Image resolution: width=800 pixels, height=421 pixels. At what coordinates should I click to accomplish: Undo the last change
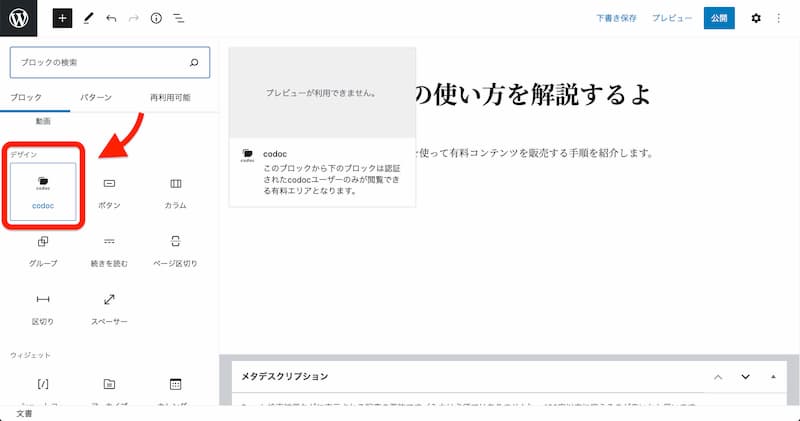coord(111,18)
